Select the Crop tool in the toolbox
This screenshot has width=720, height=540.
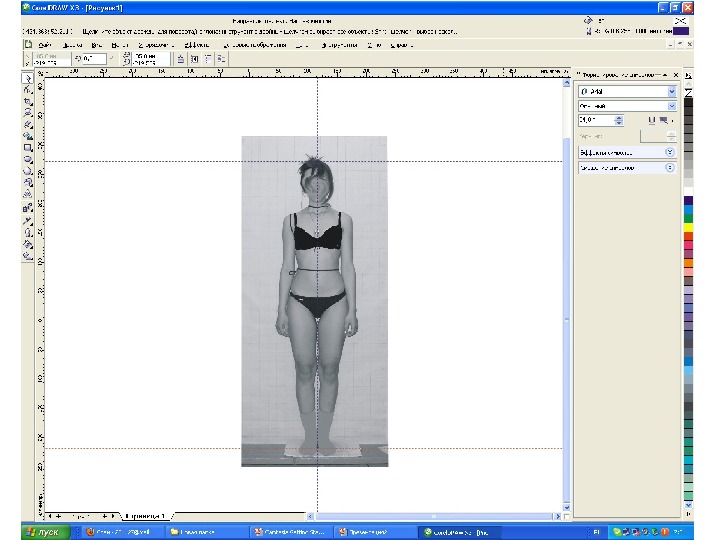pos(28,101)
